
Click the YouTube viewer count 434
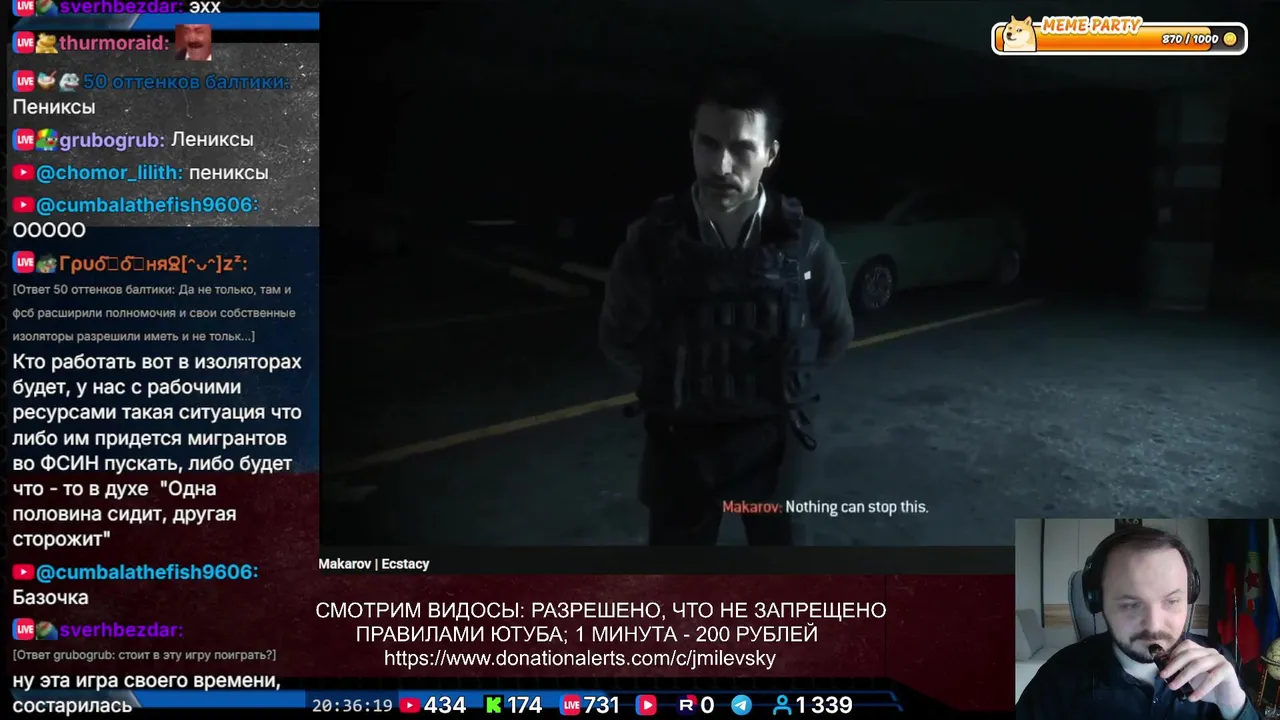445,705
